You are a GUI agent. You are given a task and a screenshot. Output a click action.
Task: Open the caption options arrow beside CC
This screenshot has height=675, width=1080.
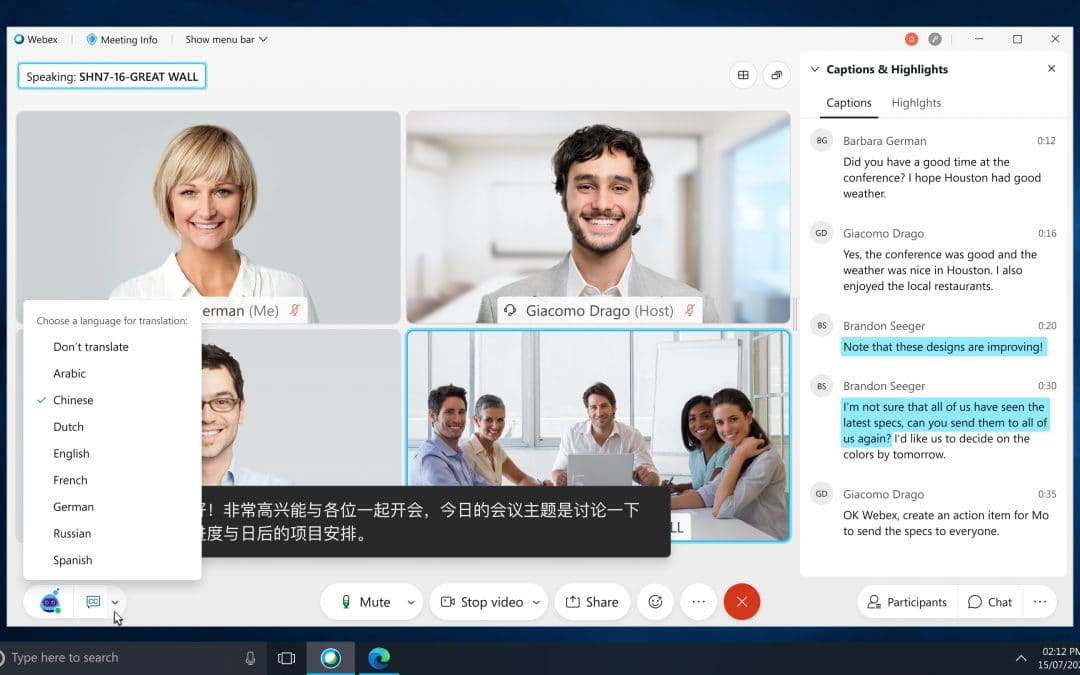pos(115,603)
